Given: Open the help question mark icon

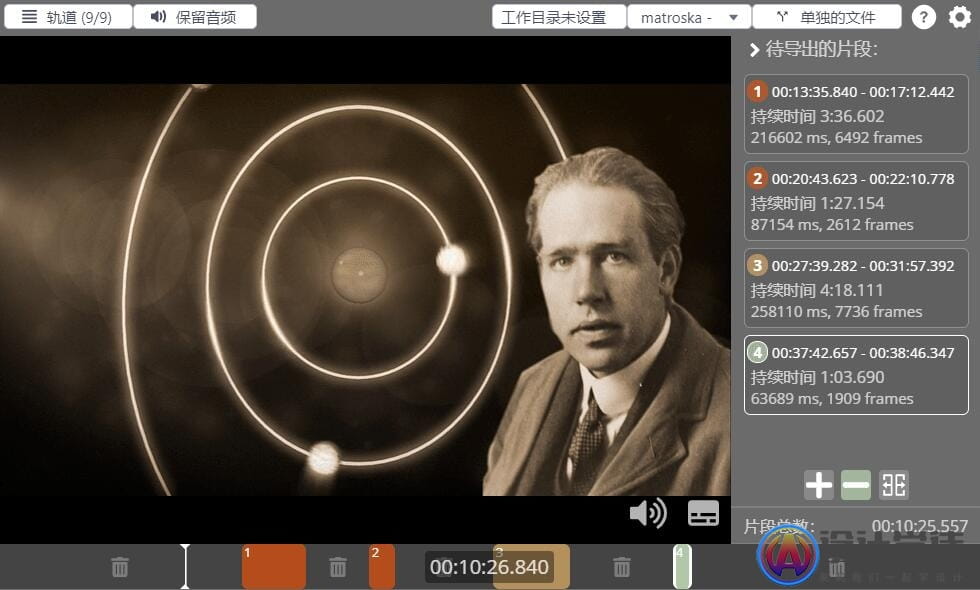Looking at the screenshot, I should 924,17.
